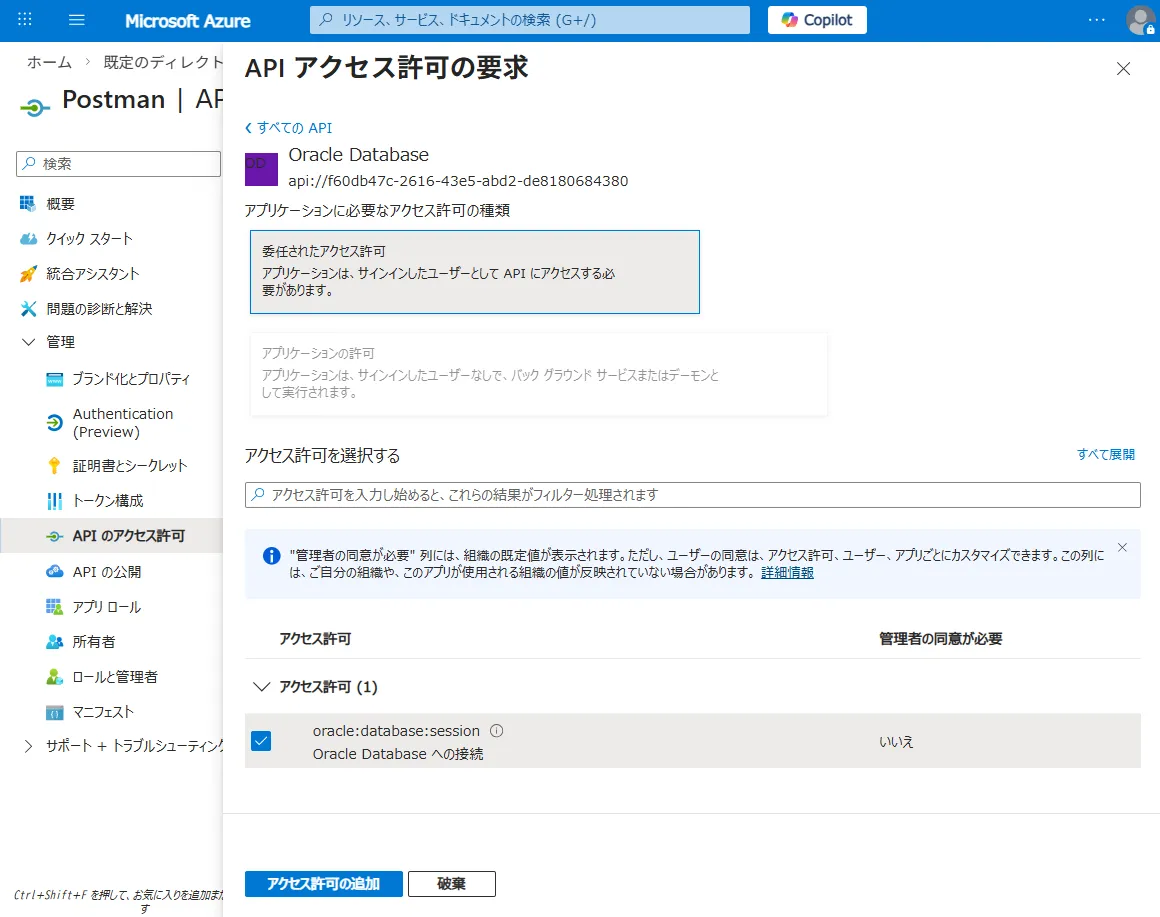
Task: Click the info icon beside oracle:database:session
Action: click(x=497, y=731)
